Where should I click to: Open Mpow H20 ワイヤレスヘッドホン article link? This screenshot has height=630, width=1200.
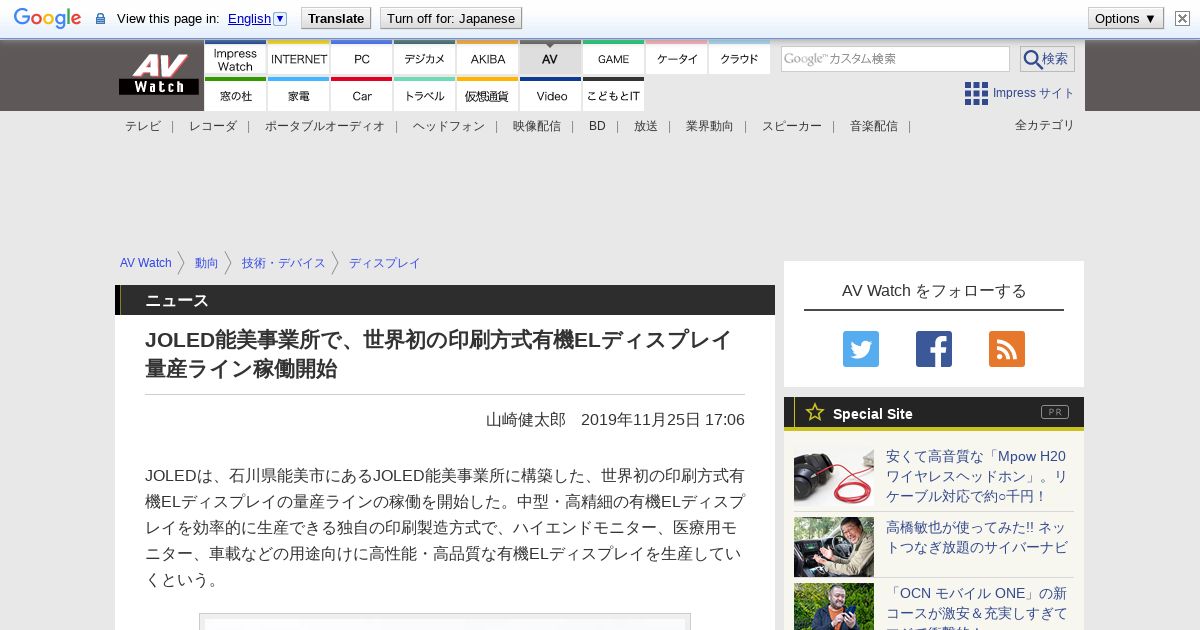976,476
